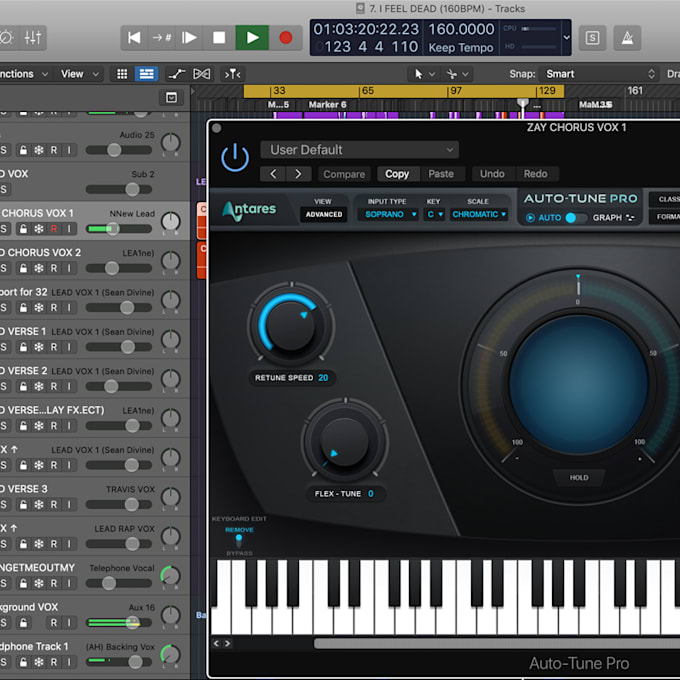
Task: Click the Play button in transport
Action: click(252, 38)
